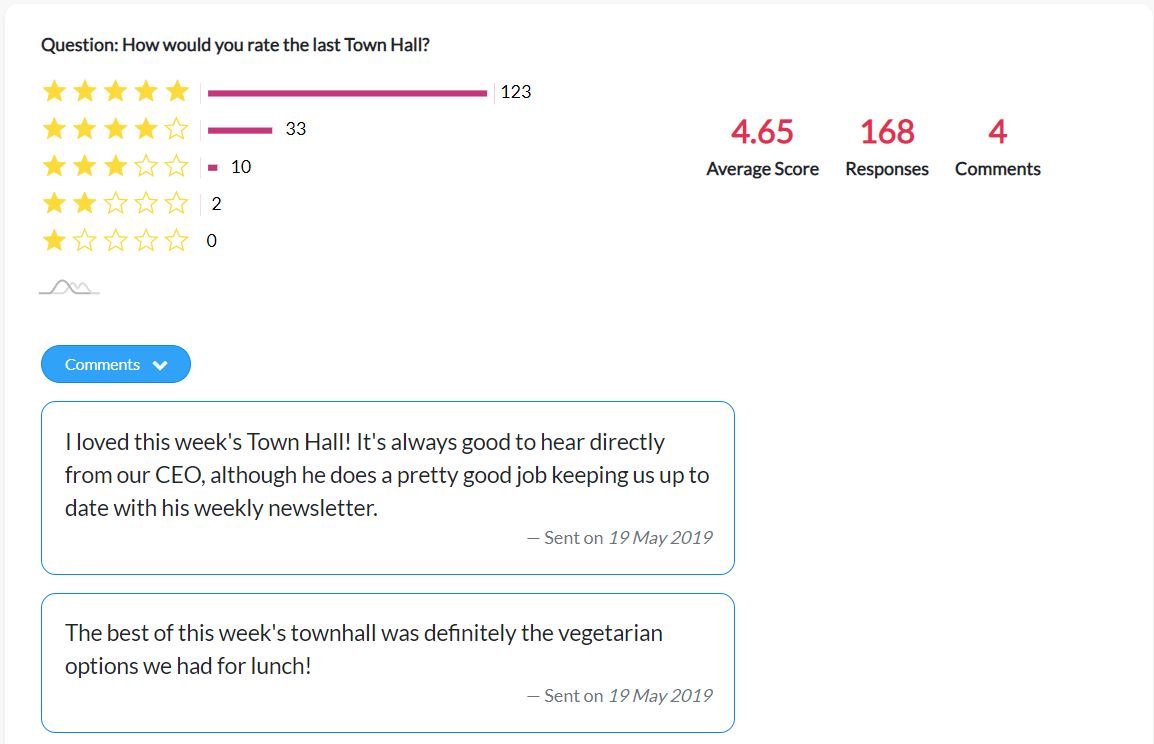1154x744 pixels.
Task: Click the one-star rating row stars
Action: pos(116,240)
